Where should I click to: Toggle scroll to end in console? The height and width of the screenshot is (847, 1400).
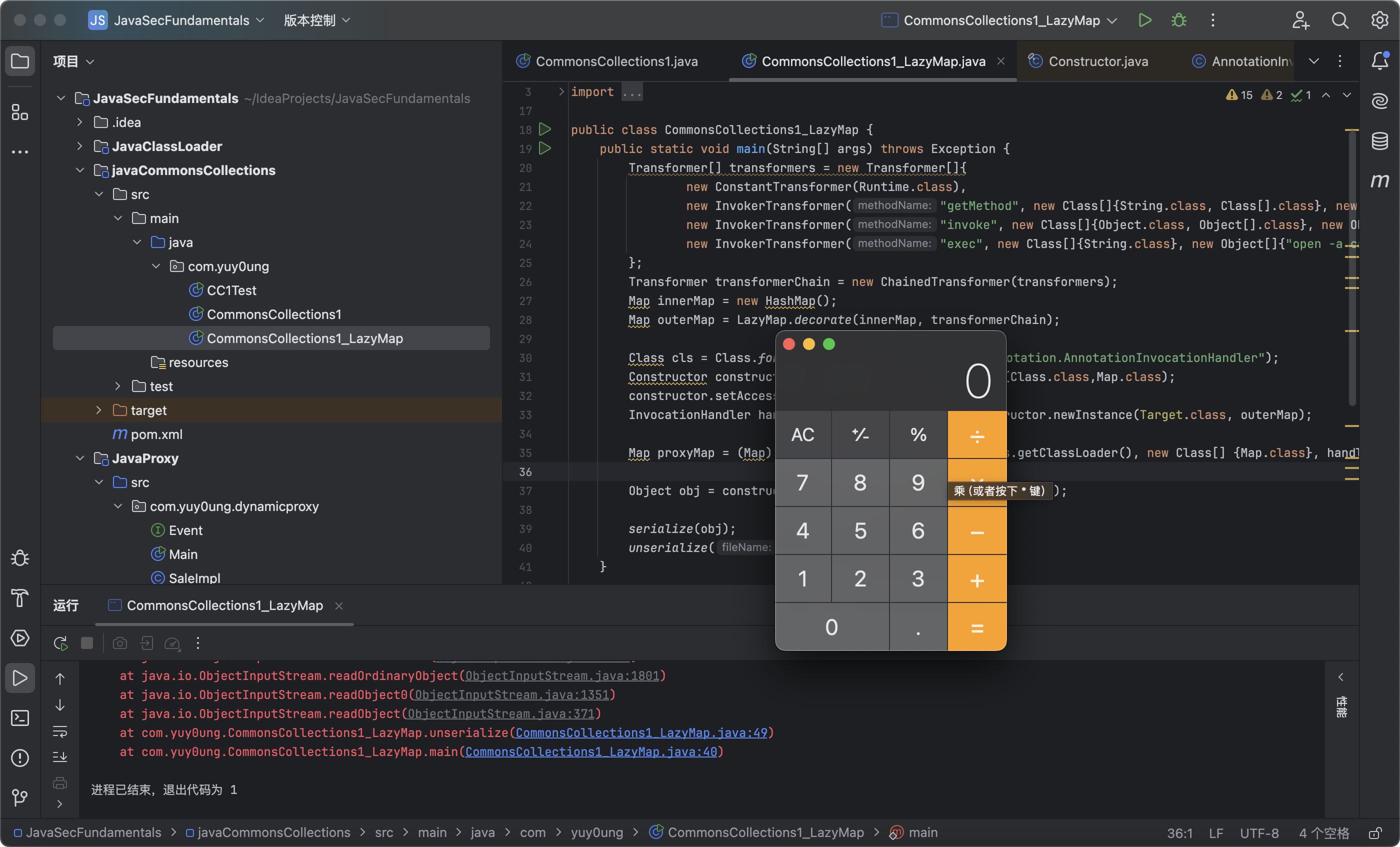60,756
